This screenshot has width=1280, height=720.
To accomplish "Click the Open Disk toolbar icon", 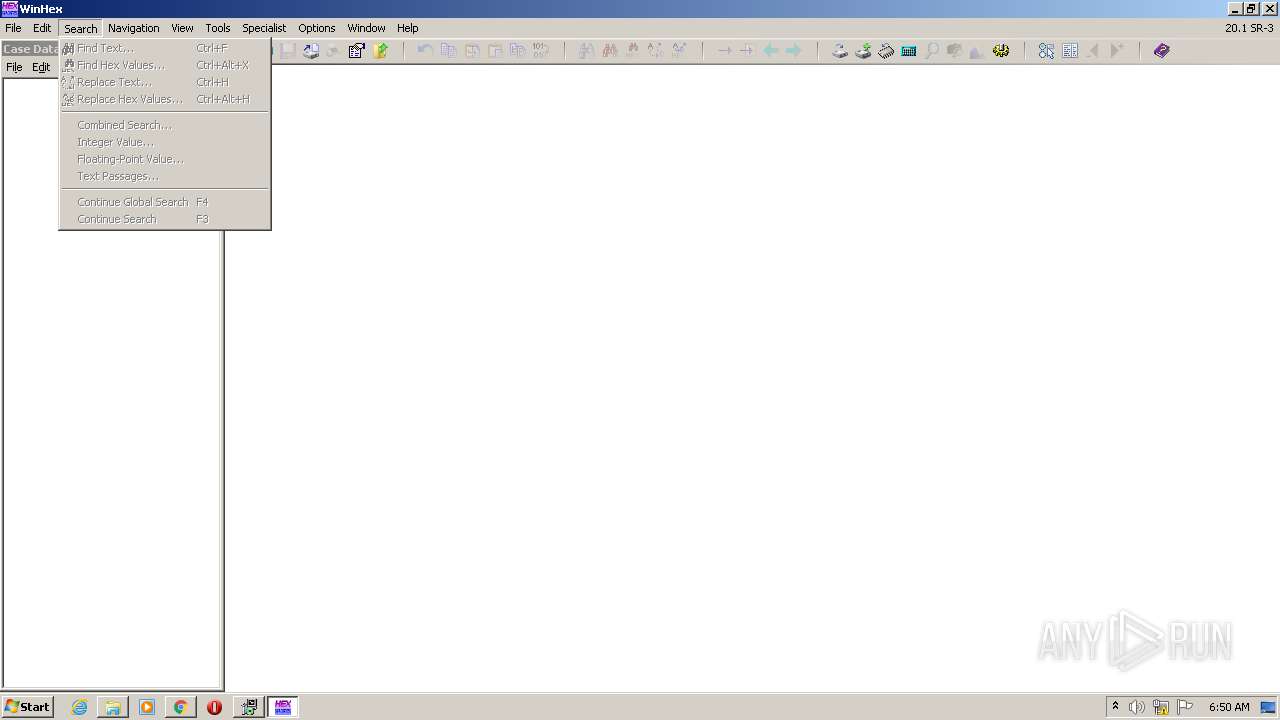I will [x=840, y=50].
